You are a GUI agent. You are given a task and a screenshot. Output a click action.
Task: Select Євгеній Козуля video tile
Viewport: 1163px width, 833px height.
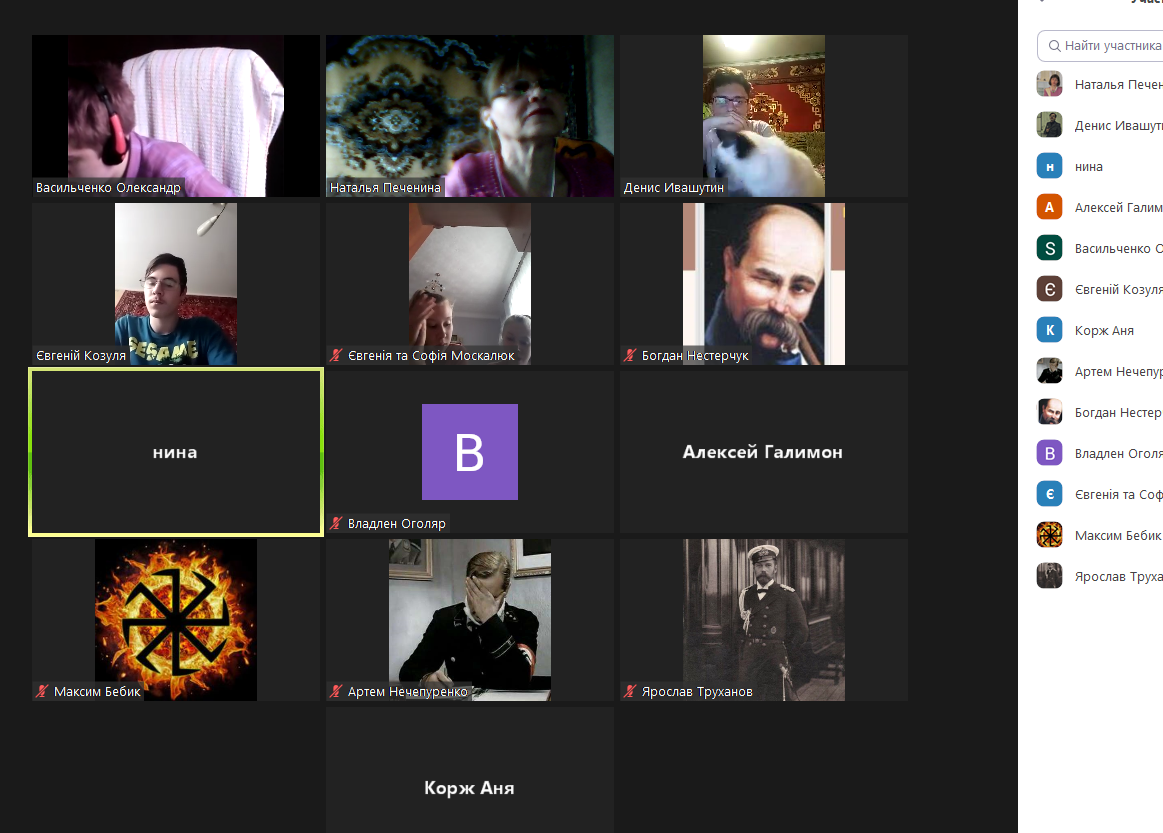click(176, 284)
